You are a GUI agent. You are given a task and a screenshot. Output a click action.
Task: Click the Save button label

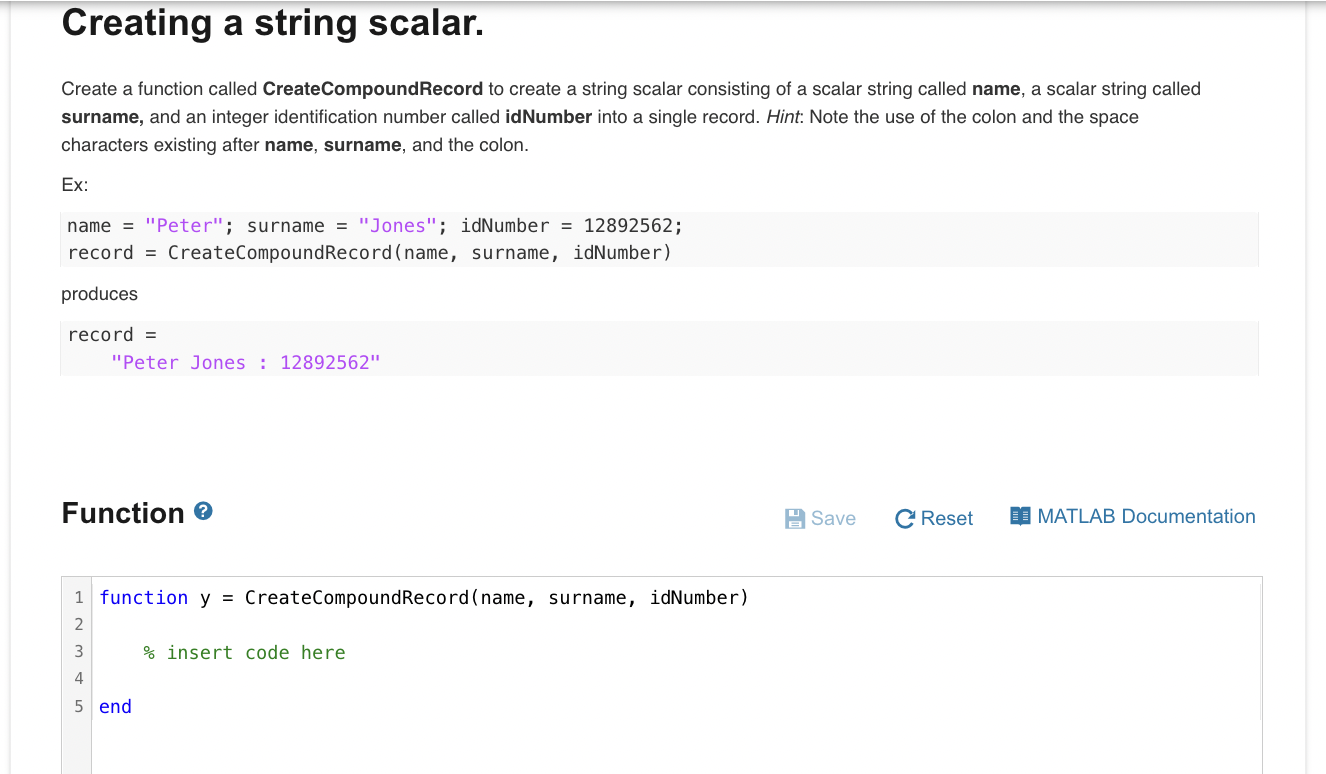click(x=833, y=518)
